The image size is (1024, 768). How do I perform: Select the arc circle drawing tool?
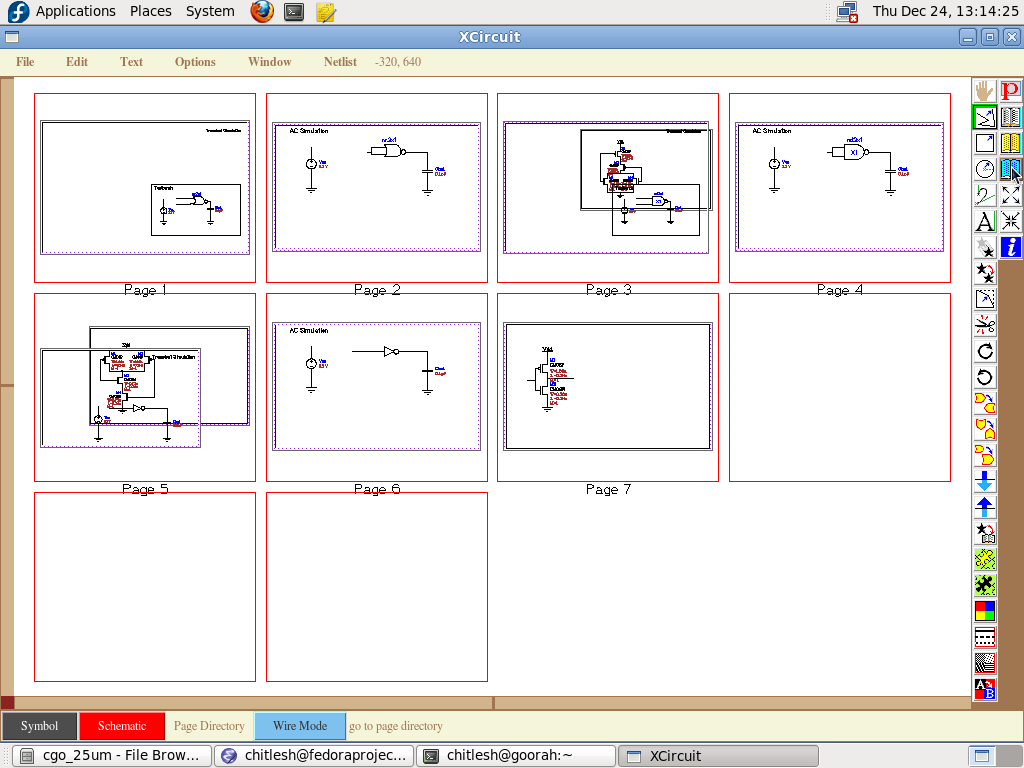pos(985,169)
